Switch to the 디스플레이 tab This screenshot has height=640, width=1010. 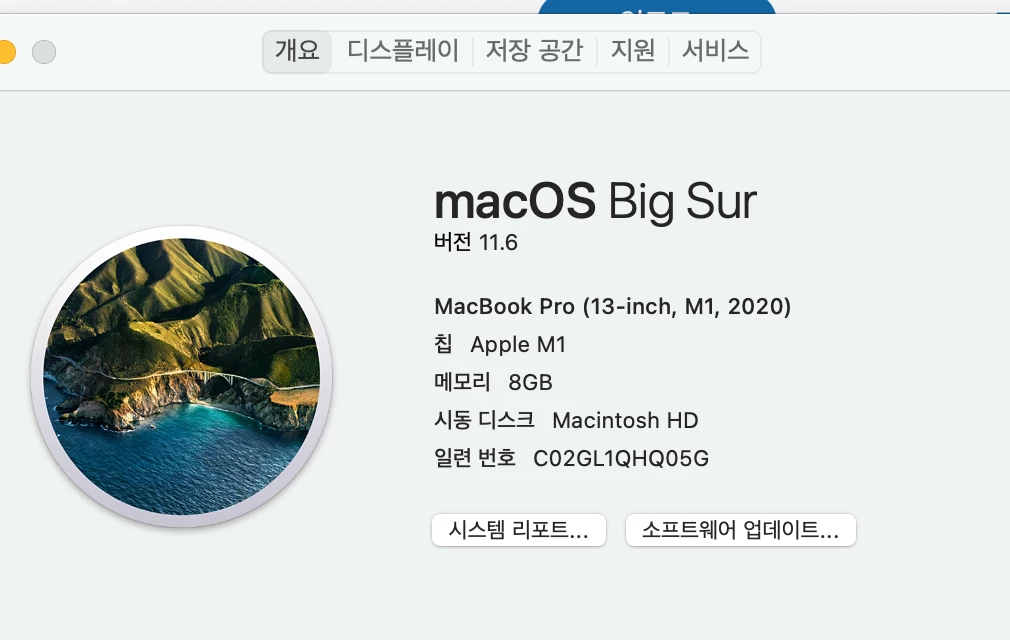tap(403, 52)
